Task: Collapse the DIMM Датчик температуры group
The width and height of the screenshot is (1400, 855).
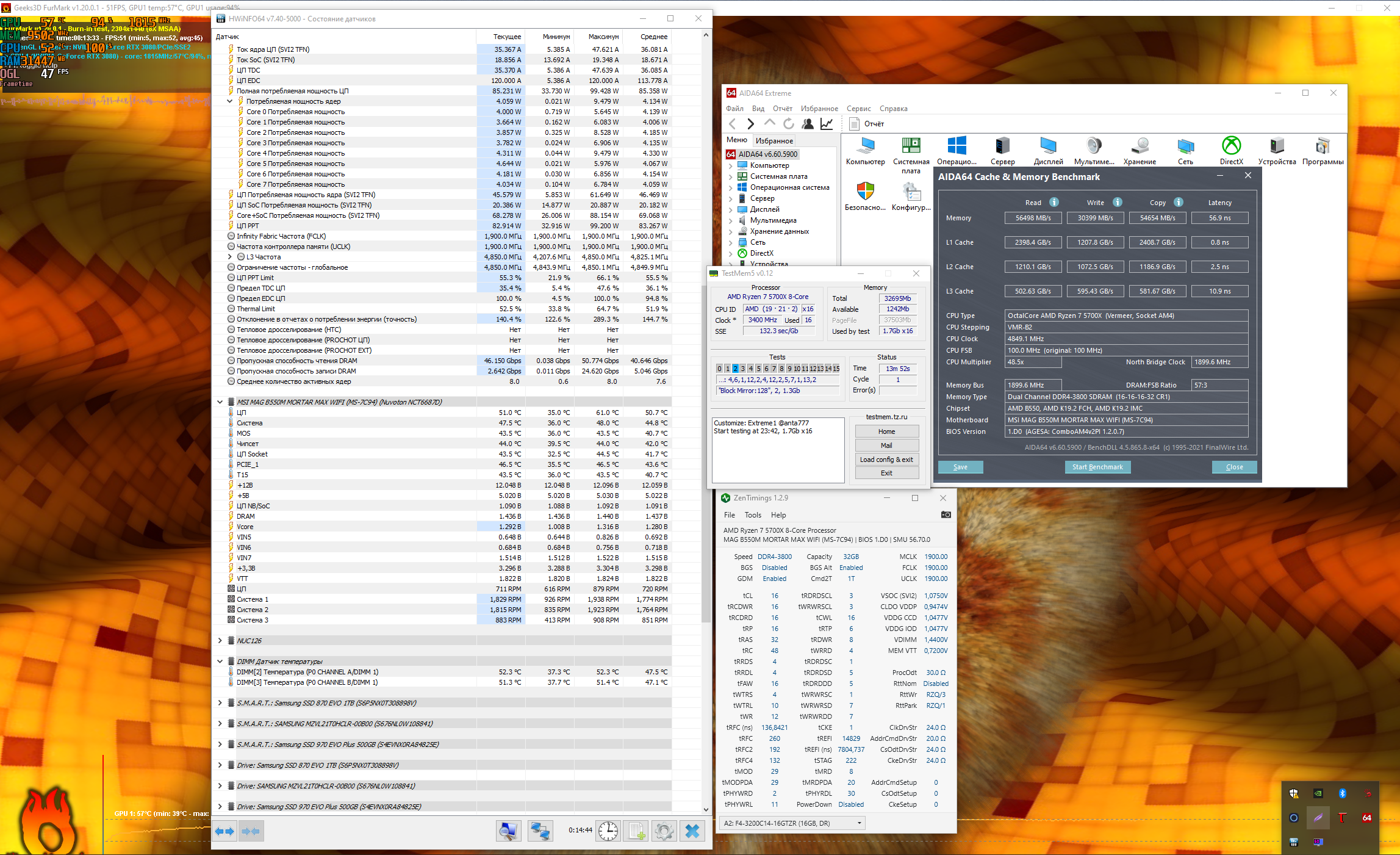Action: [220, 662]
